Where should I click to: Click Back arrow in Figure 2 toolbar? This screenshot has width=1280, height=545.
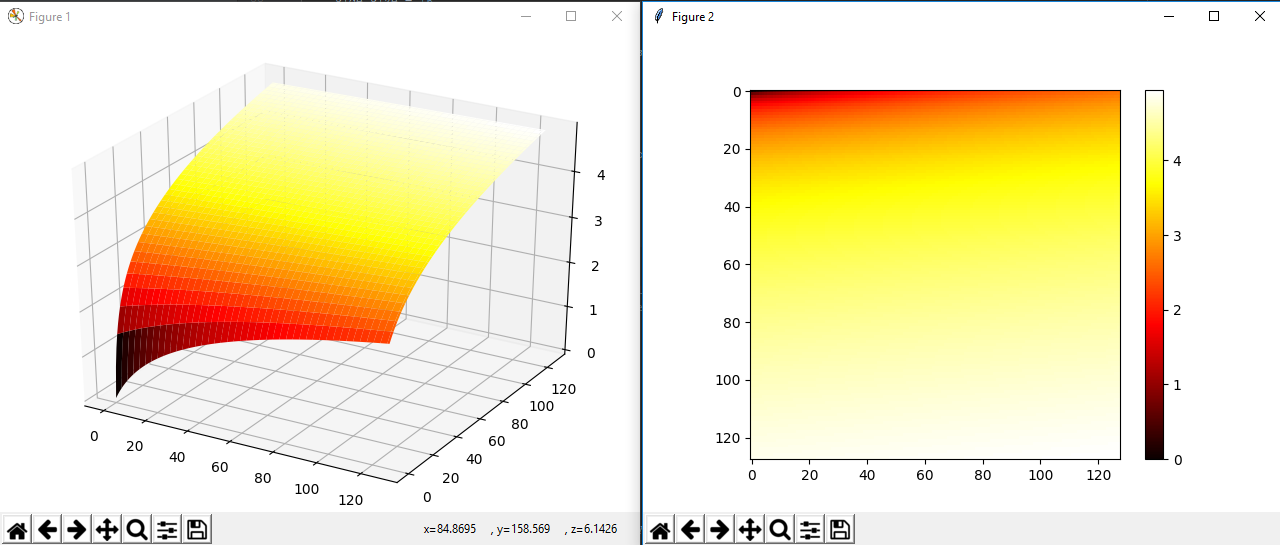[x=690, y=530]
